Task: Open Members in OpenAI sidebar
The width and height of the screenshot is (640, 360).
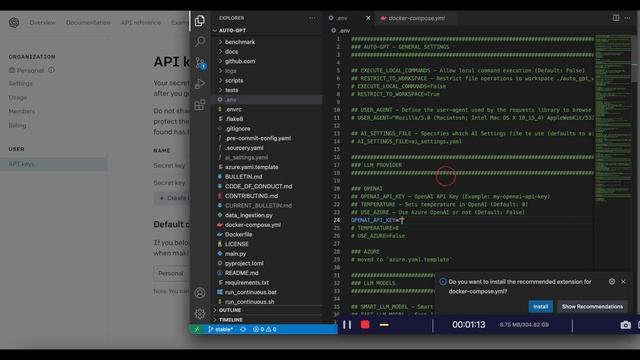Action: 22,111
